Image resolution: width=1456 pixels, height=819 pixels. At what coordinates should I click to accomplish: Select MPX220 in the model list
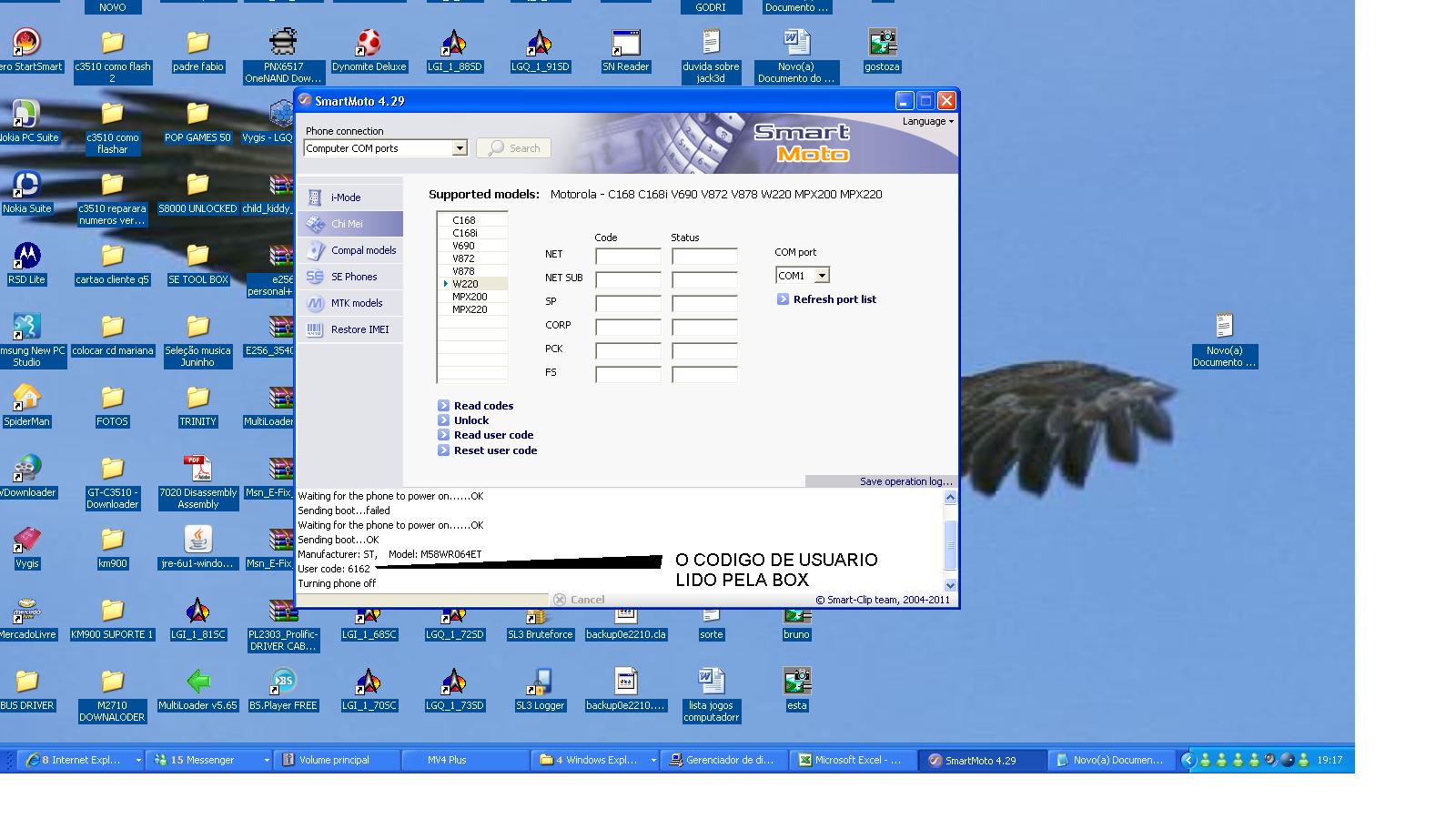pos(472,309)
